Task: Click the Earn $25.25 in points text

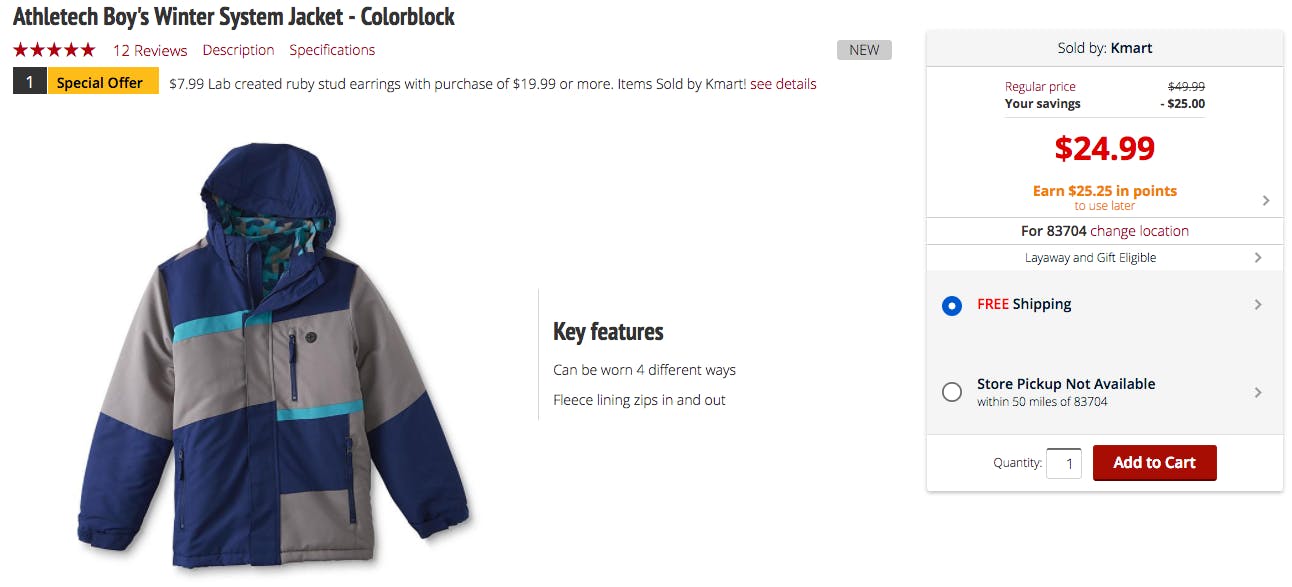Action: click(x=1105, y=191)
